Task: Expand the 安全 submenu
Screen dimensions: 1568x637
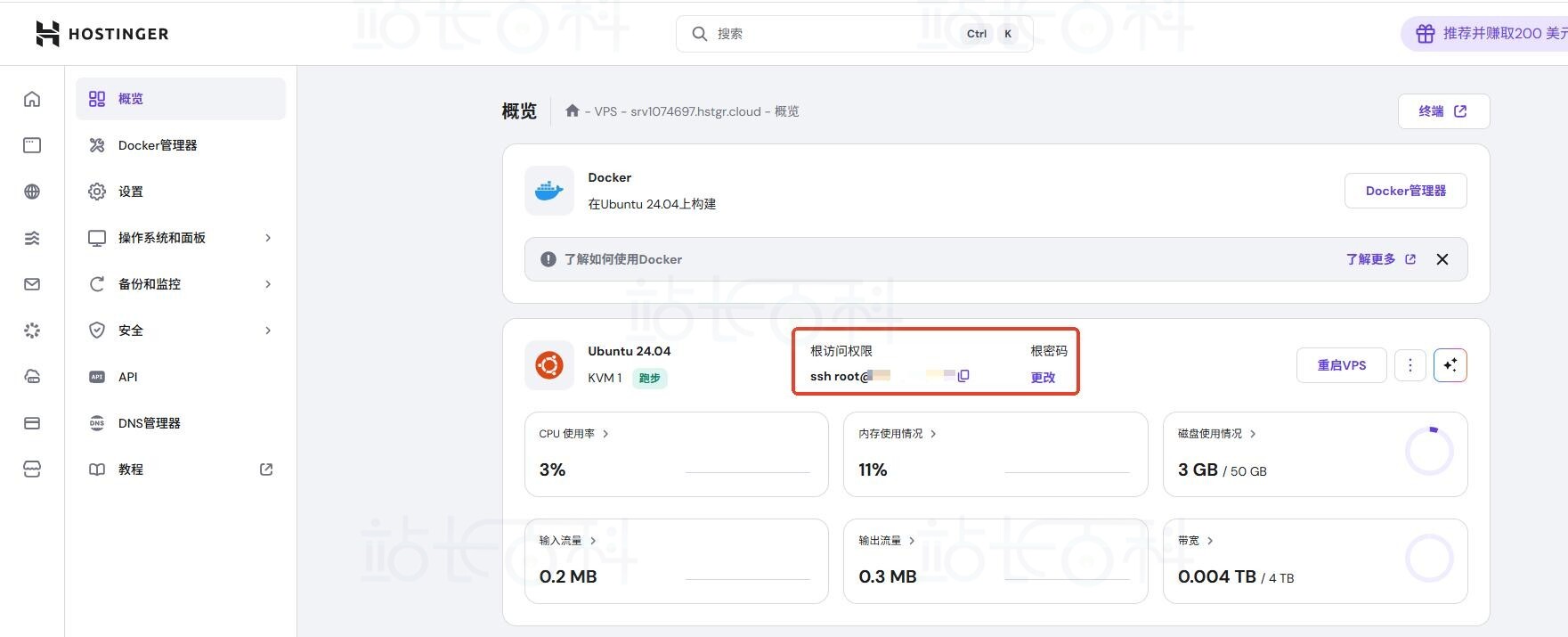Action: 180,331
